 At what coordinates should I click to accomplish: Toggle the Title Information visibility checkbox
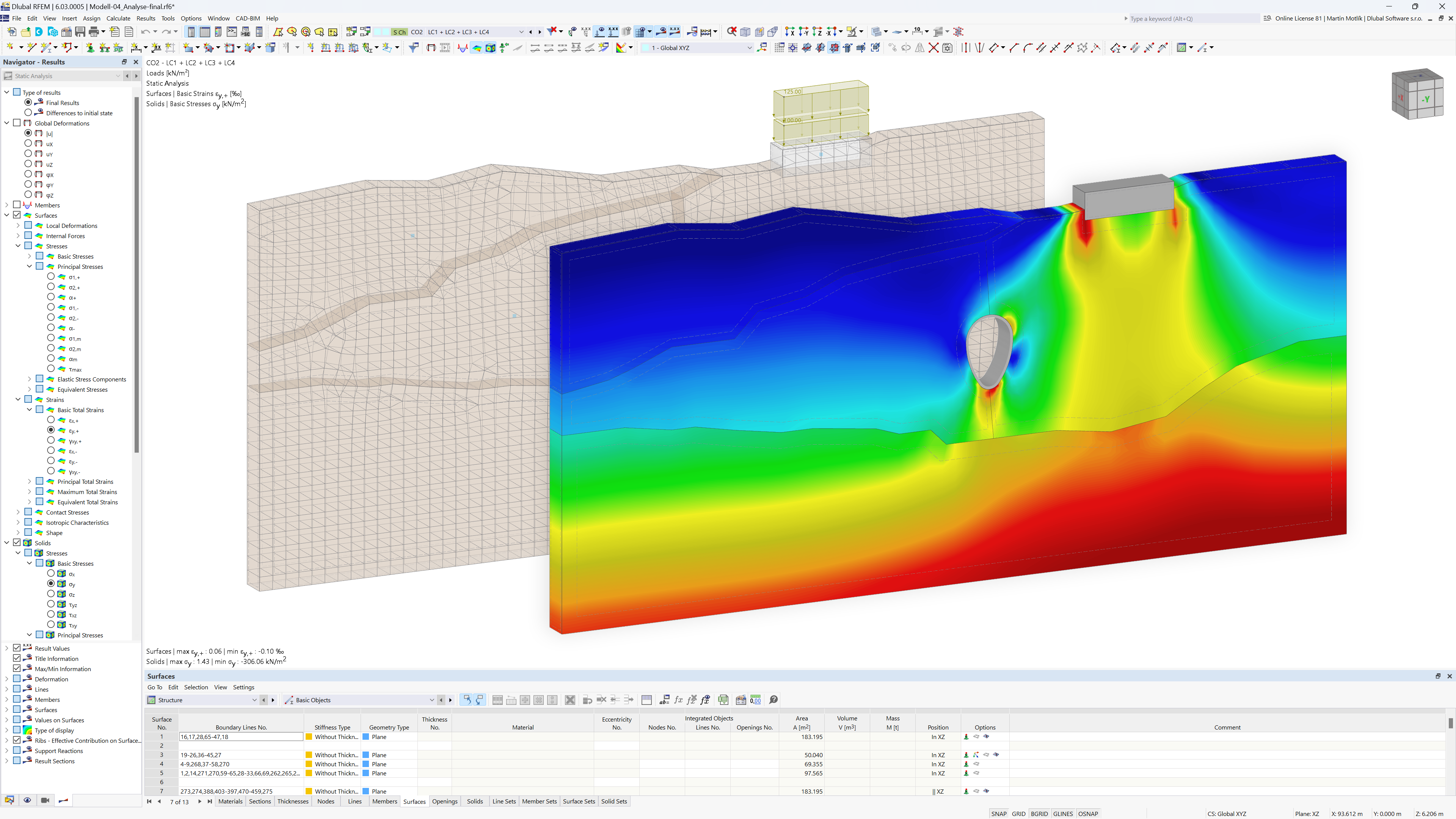coord(17,658)
